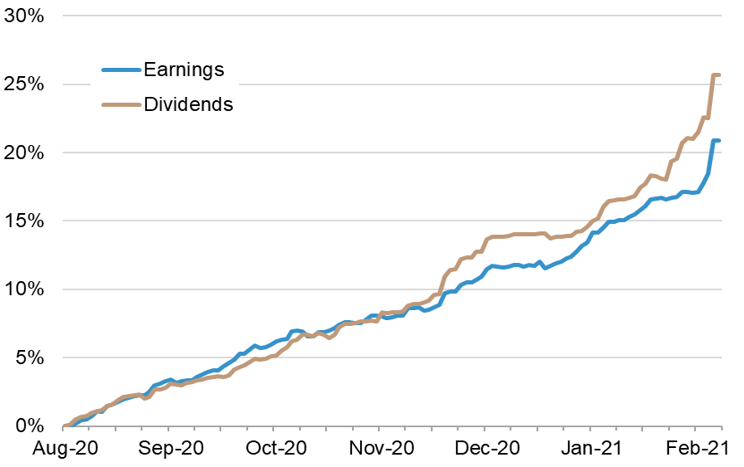
Task: Click the Oct-20 x-axis label
Action: 276,448
